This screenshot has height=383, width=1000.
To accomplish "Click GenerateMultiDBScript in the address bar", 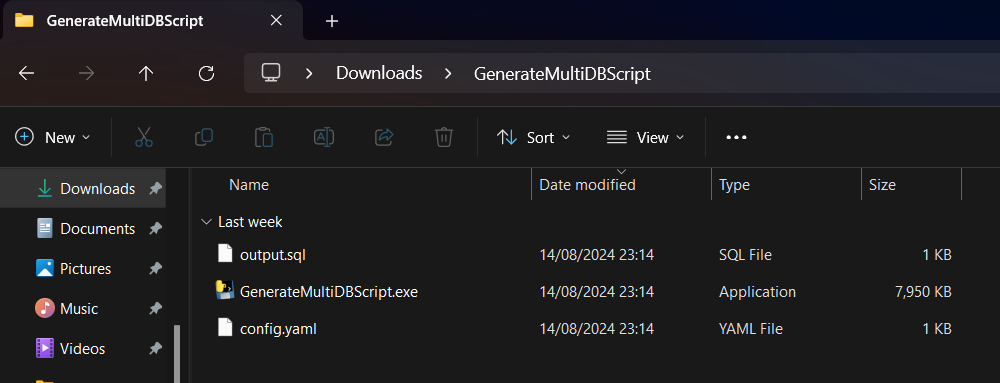I will pos(562,73).
